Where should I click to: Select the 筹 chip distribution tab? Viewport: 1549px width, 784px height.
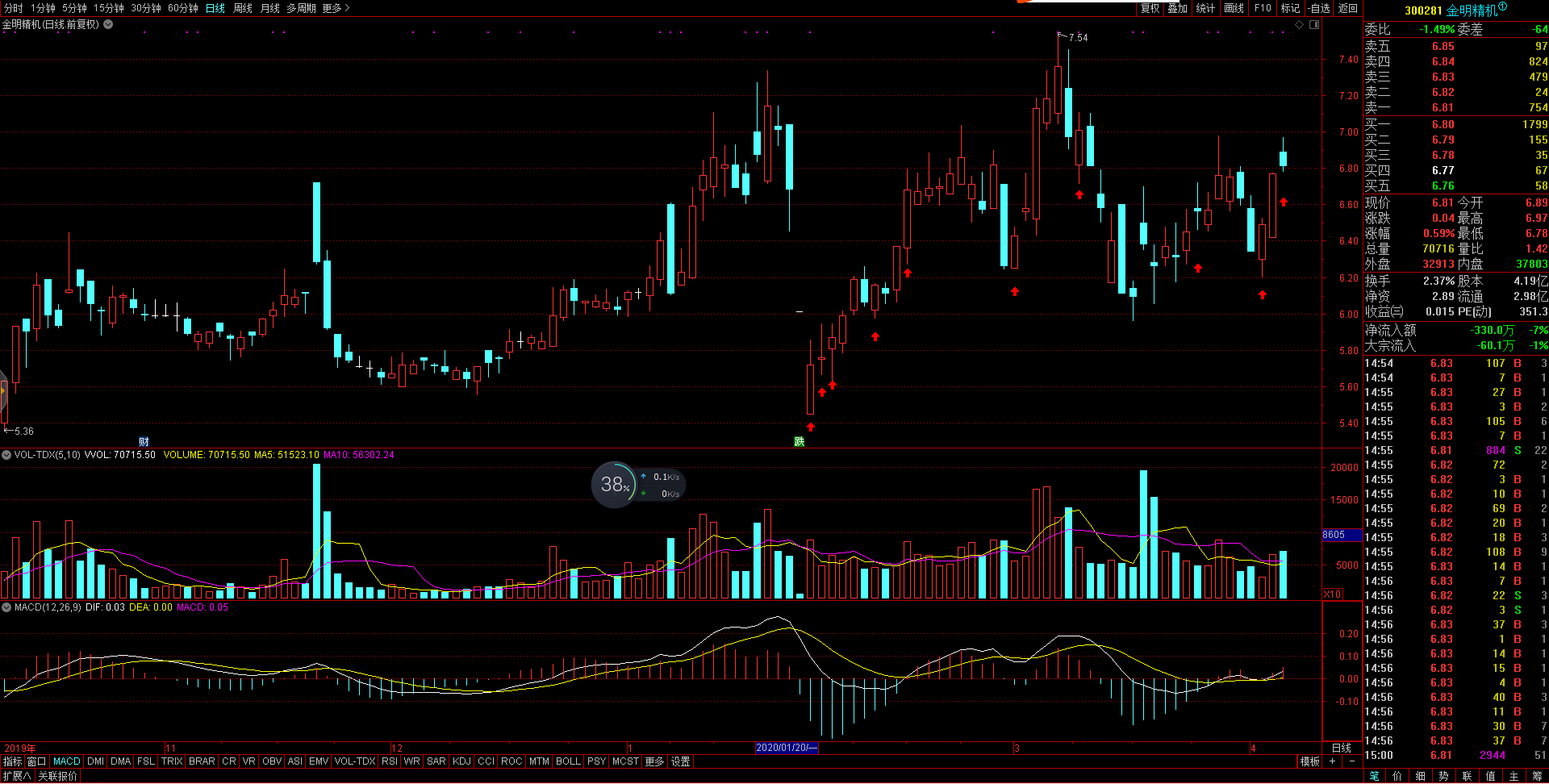(x=1537, y=776)
